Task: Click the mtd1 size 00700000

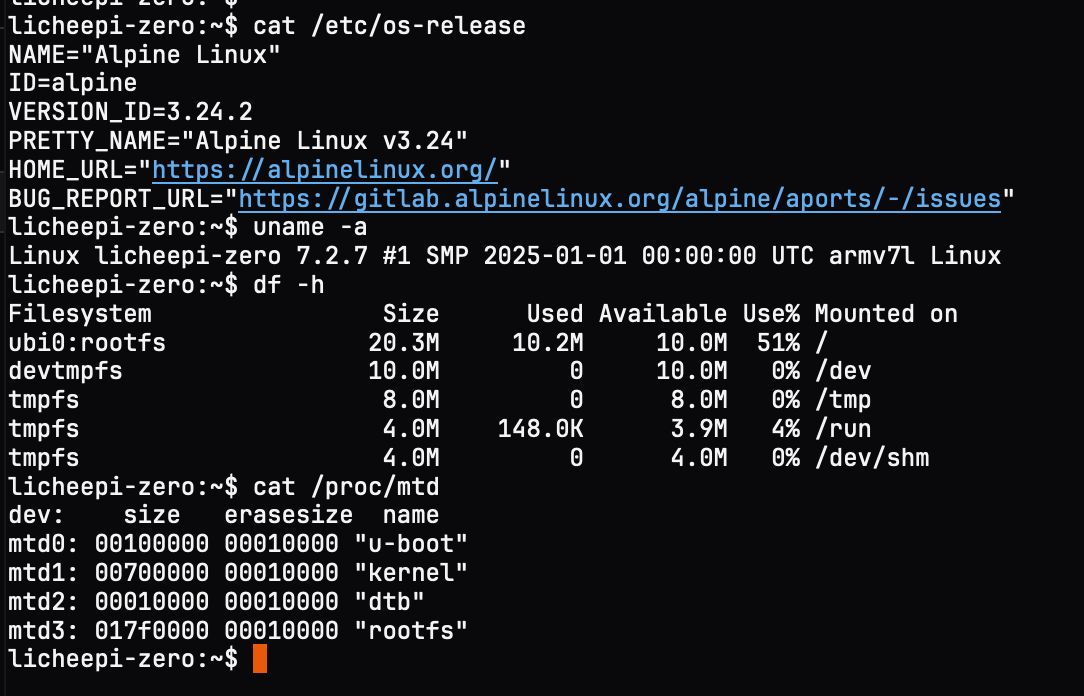Action: click(x=152, y=573)
